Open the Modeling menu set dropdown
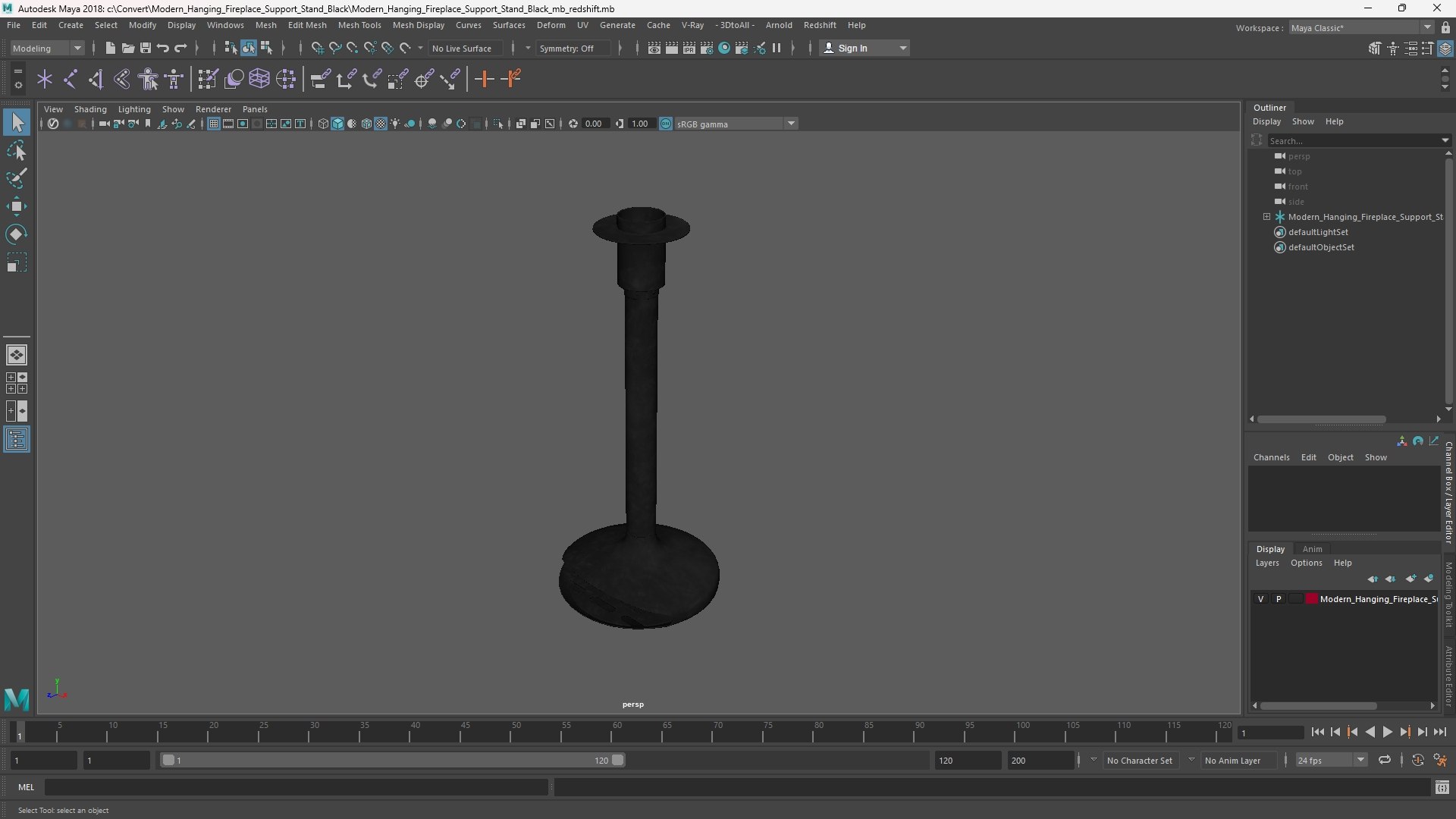1456x819 pixels. (47, 48)
